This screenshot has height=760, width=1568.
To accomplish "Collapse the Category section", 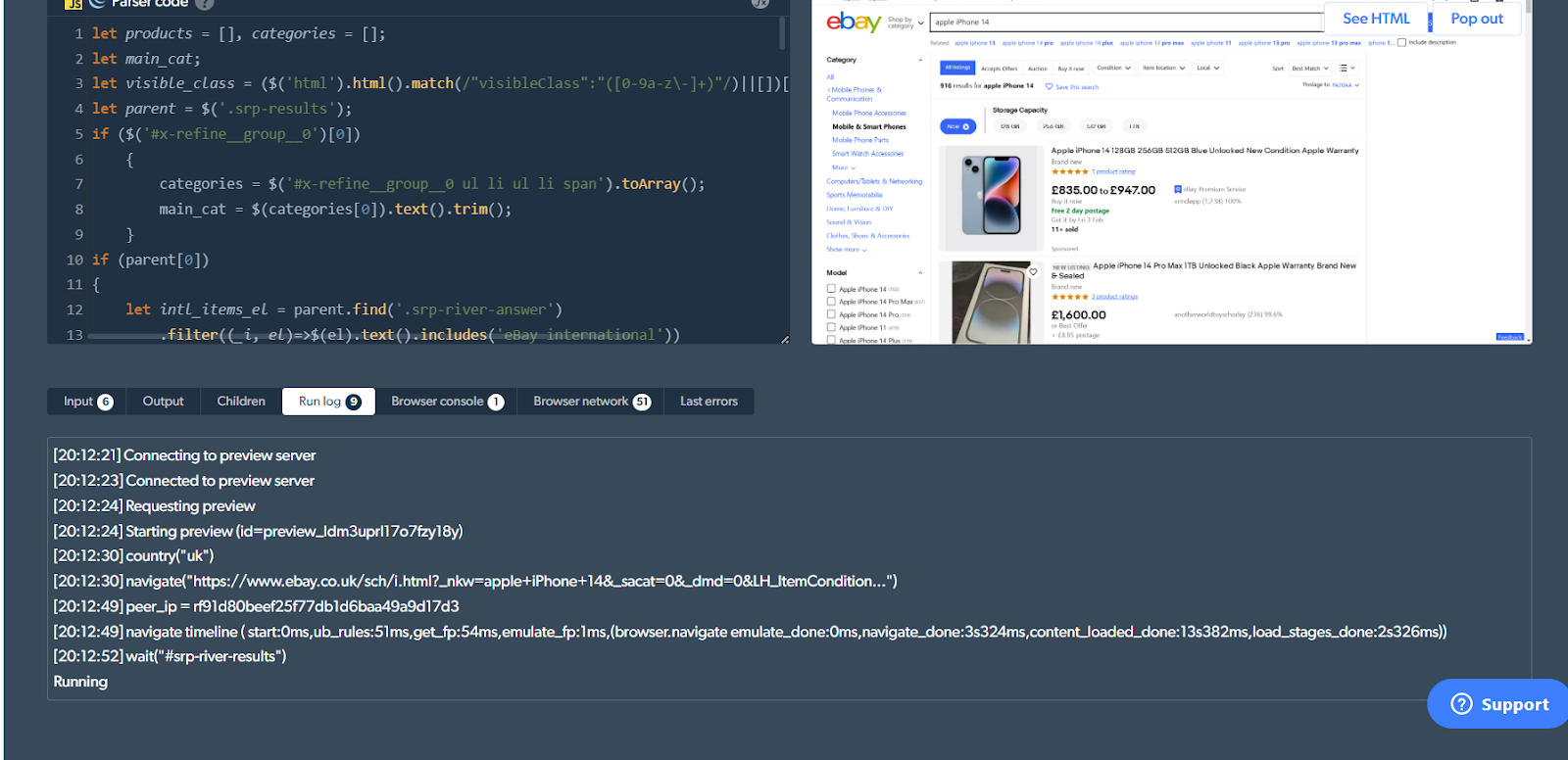I will pyautogui.click(x=920, y=60).
